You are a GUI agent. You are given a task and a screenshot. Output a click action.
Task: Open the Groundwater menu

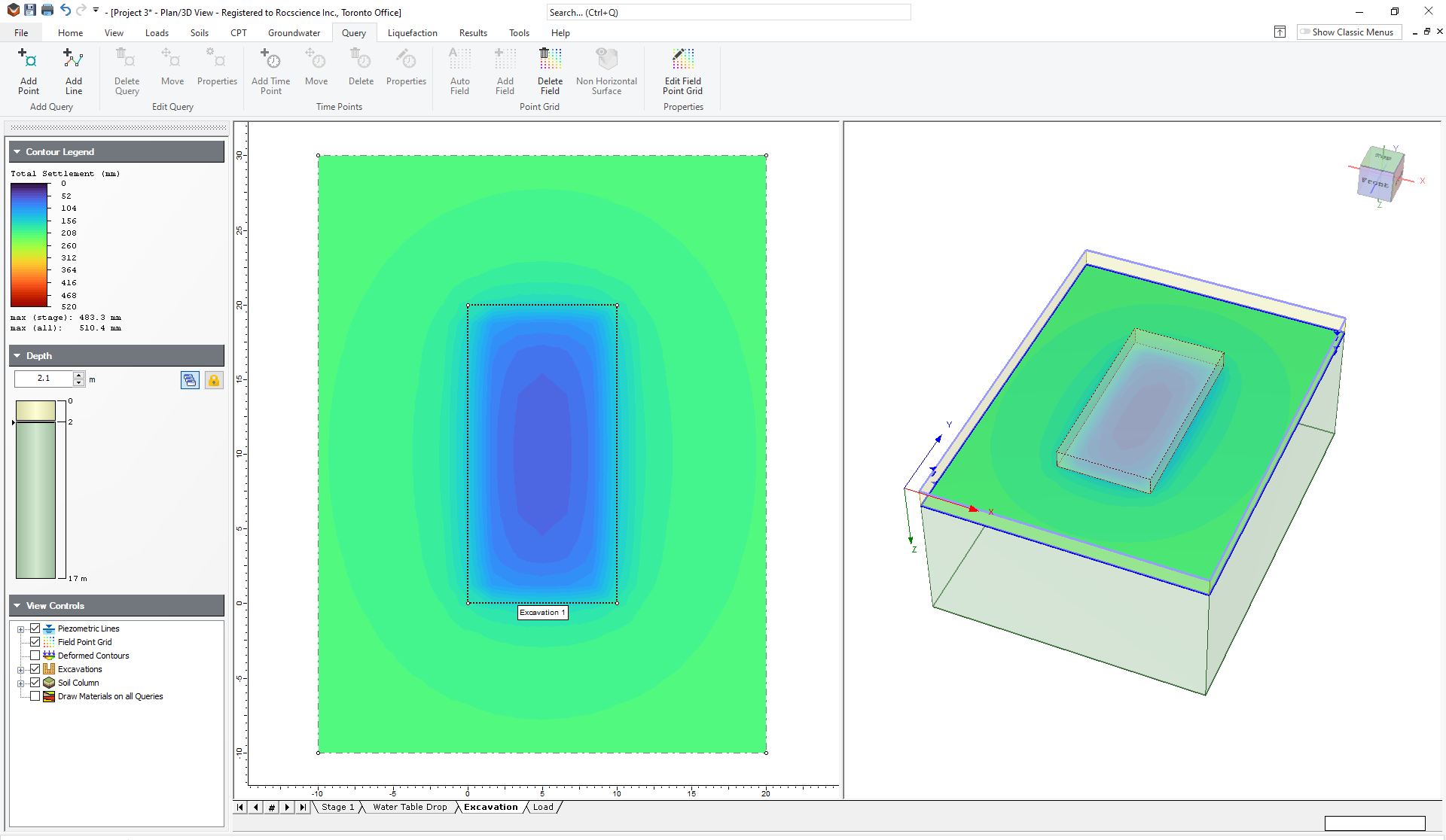[293, 33]
